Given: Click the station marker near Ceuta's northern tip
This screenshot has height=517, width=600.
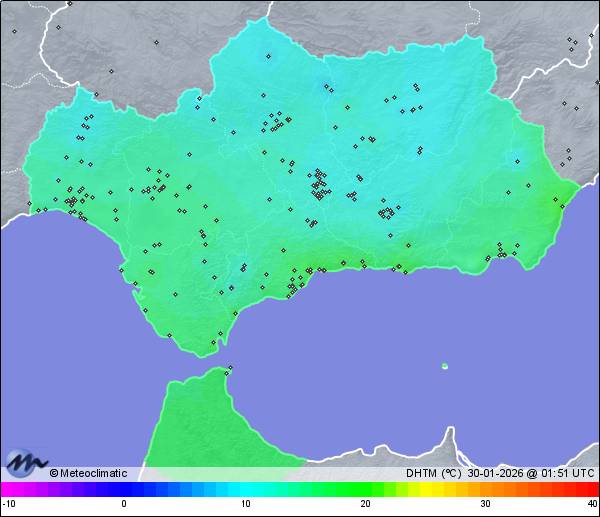Looking at the screenshot, I should click(x=229, y=367).
